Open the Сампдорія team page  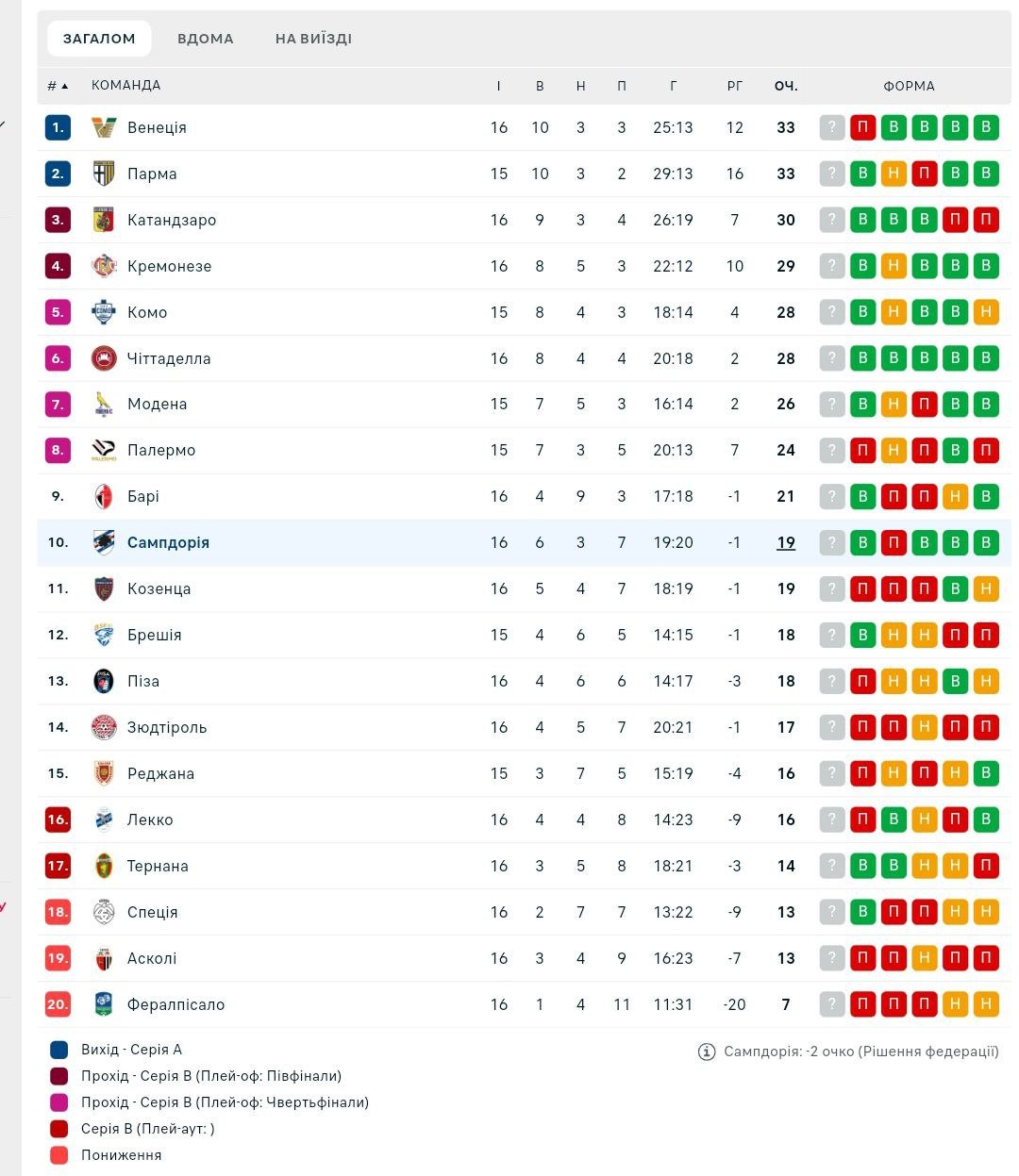click(169, 542)
